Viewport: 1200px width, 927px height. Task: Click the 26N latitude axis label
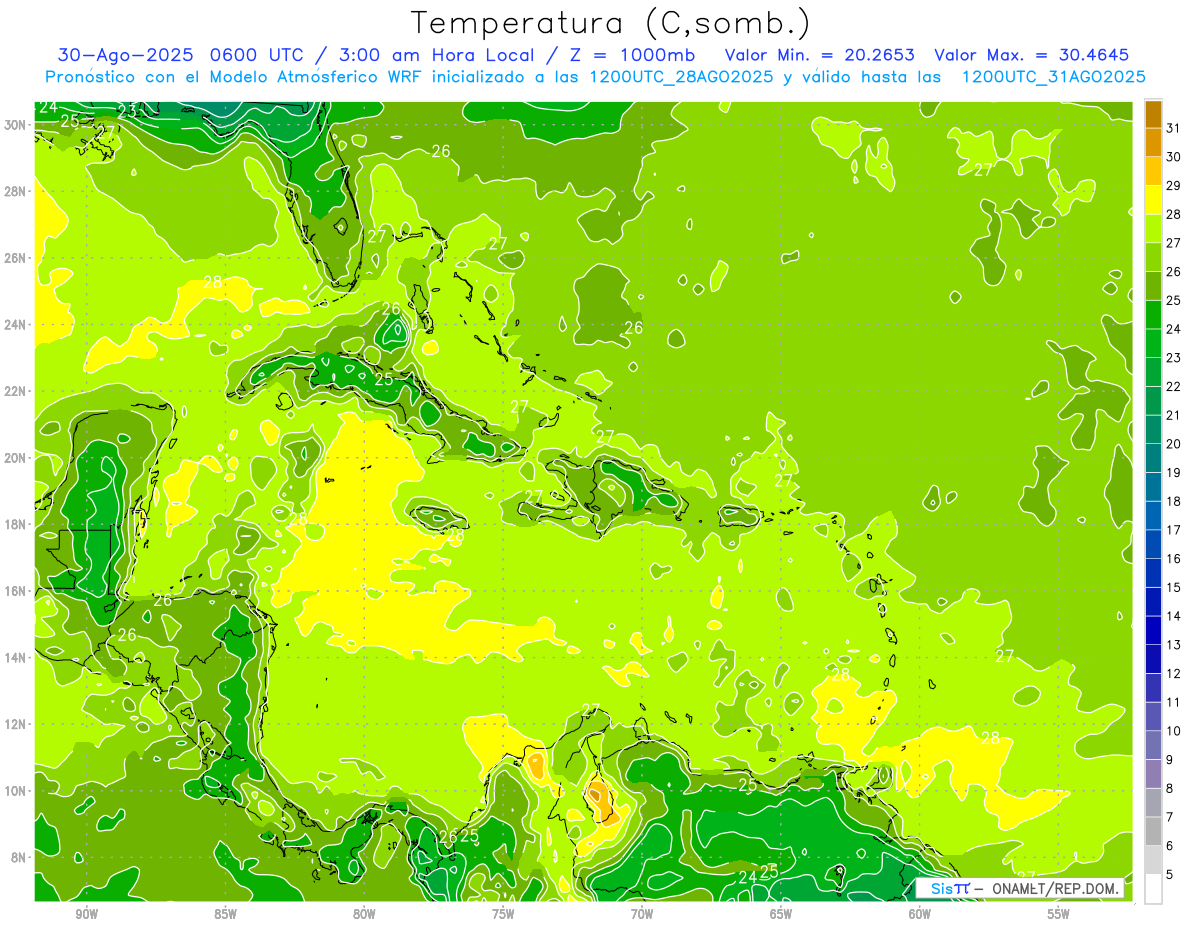click(15, 258)
